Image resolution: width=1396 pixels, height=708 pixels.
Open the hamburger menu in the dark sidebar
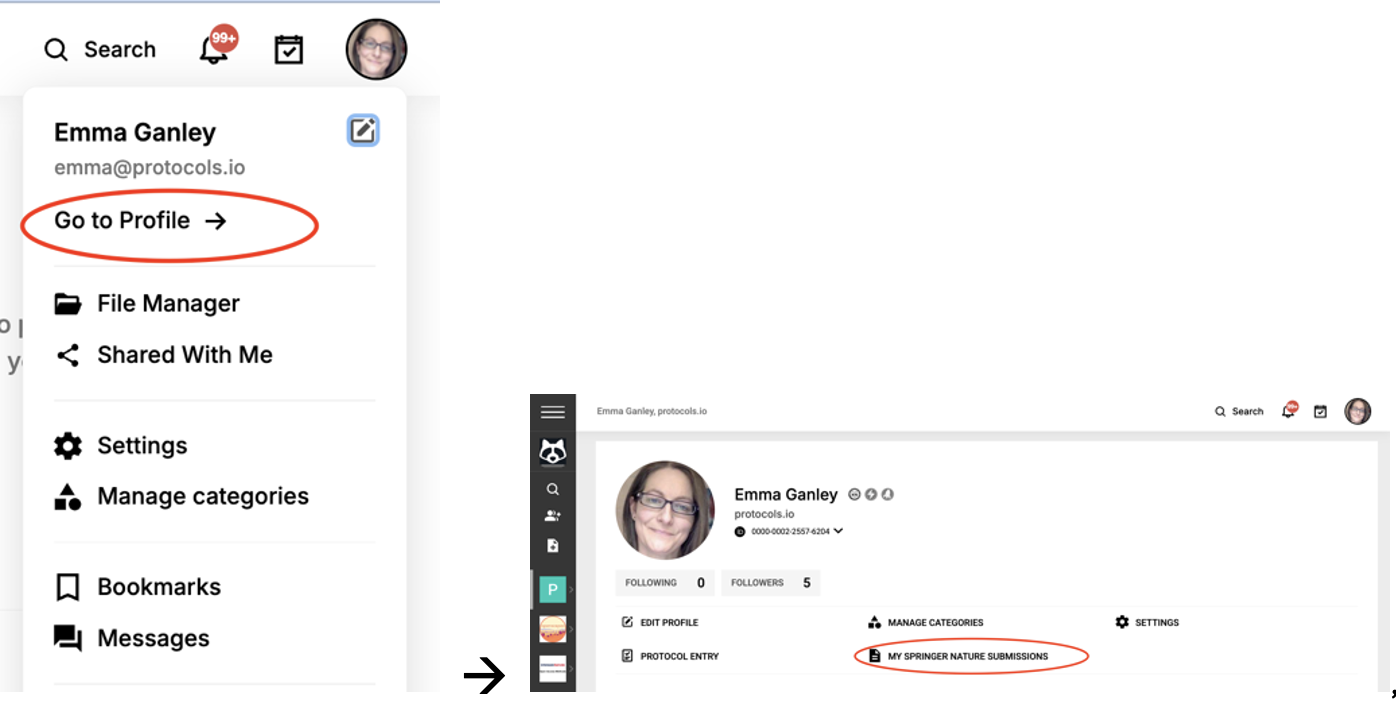[x=552, y=412]
